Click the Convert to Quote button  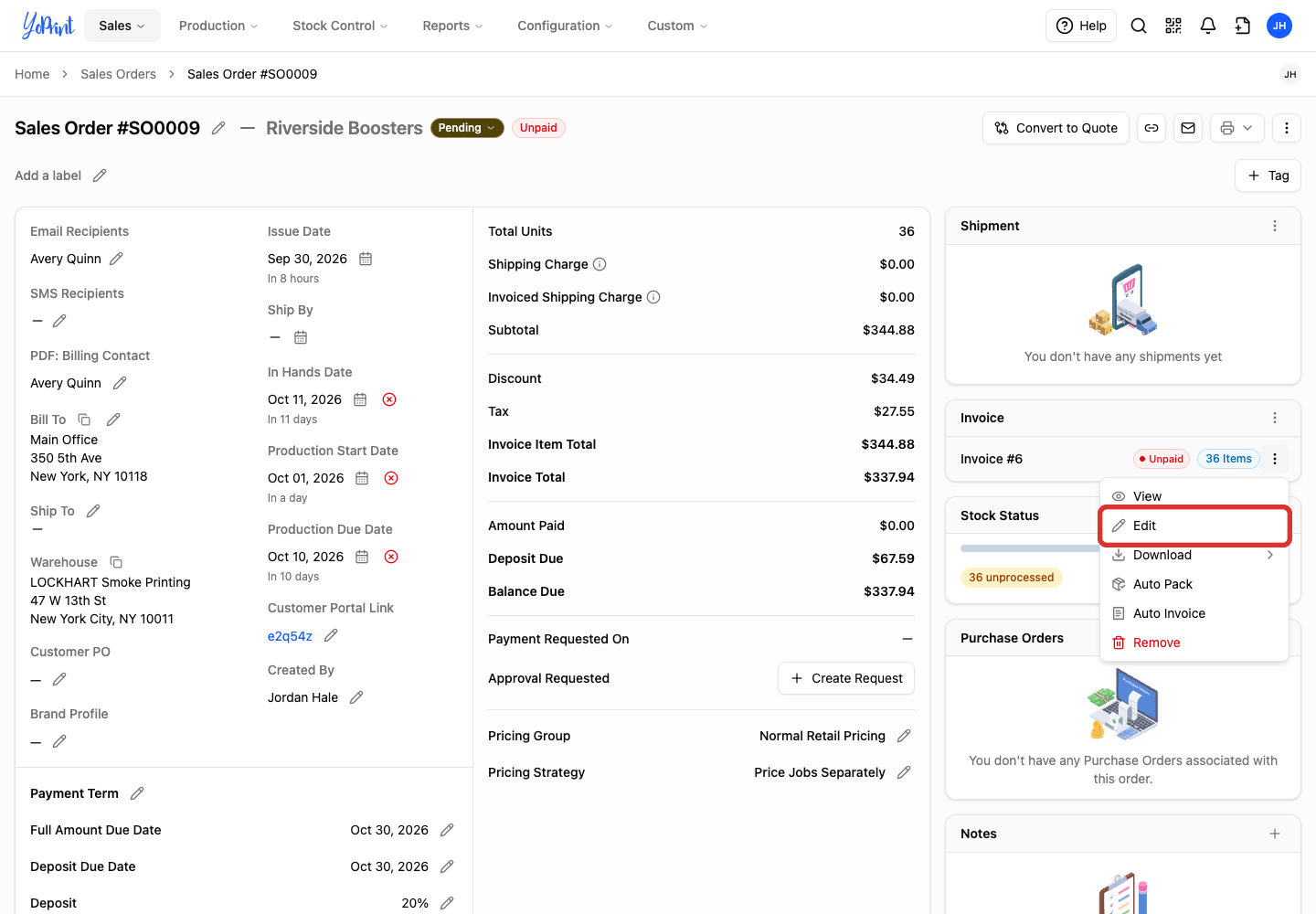coord(1056,128)
